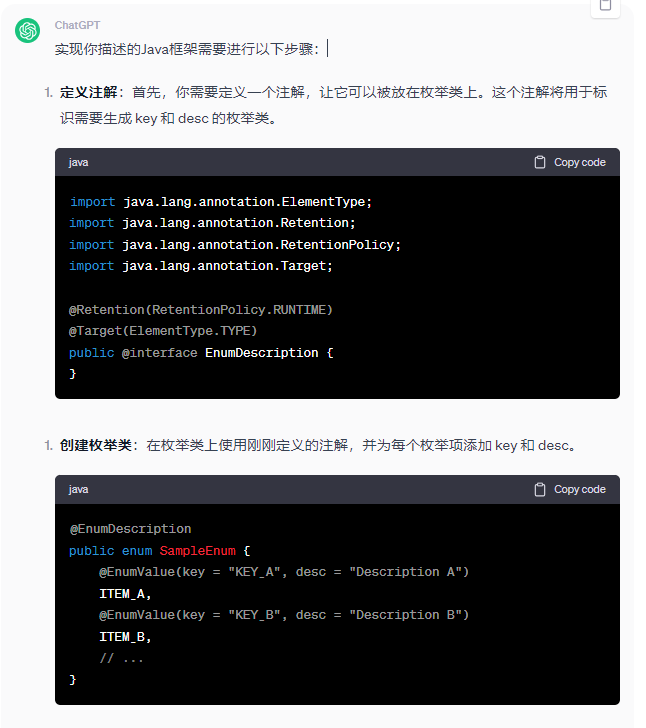Click the java label on the second code block
This screenshot has width=646, height=728.
[x=78, y=489]
